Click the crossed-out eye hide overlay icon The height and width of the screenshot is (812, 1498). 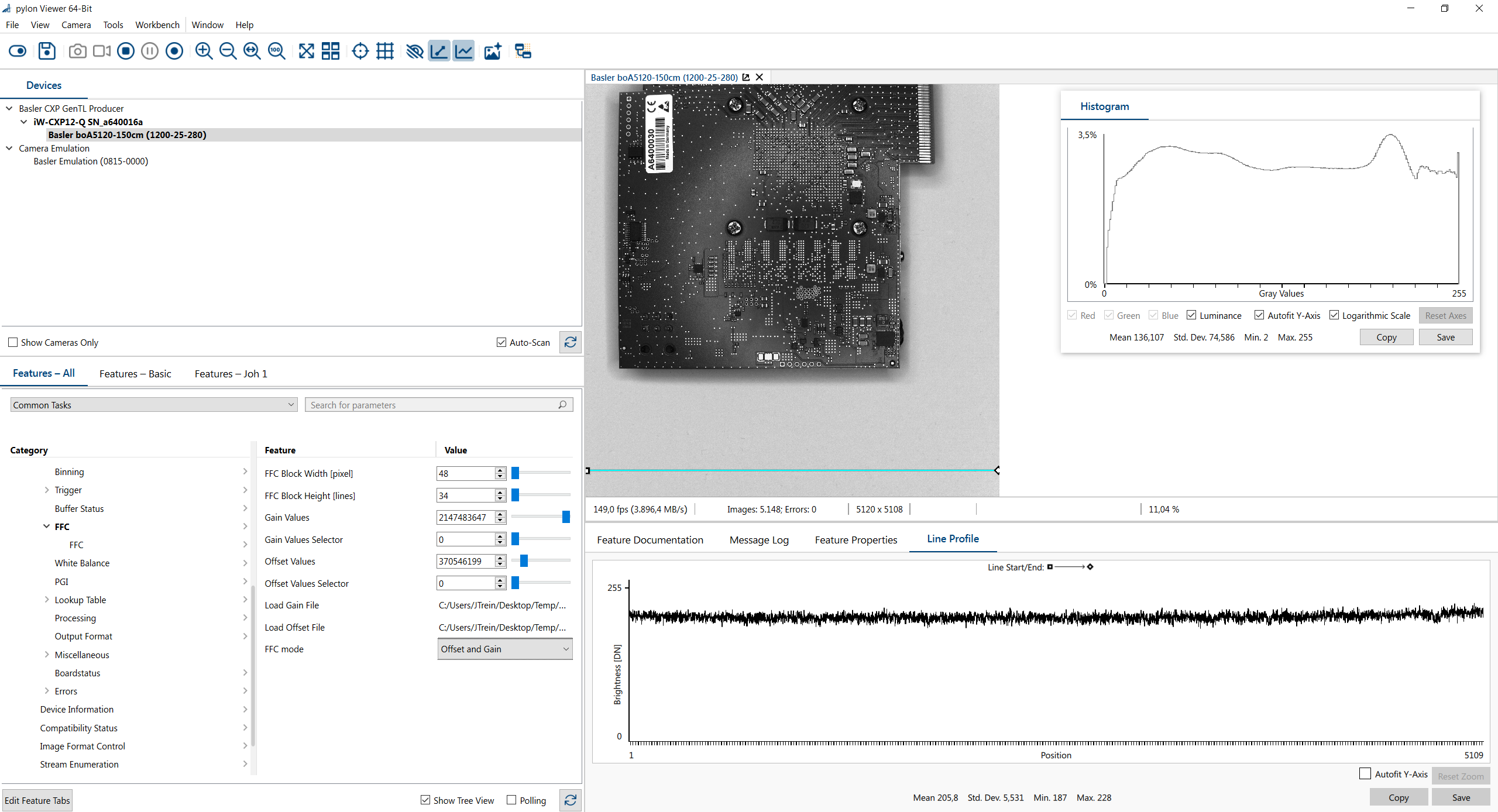[415, 51]
